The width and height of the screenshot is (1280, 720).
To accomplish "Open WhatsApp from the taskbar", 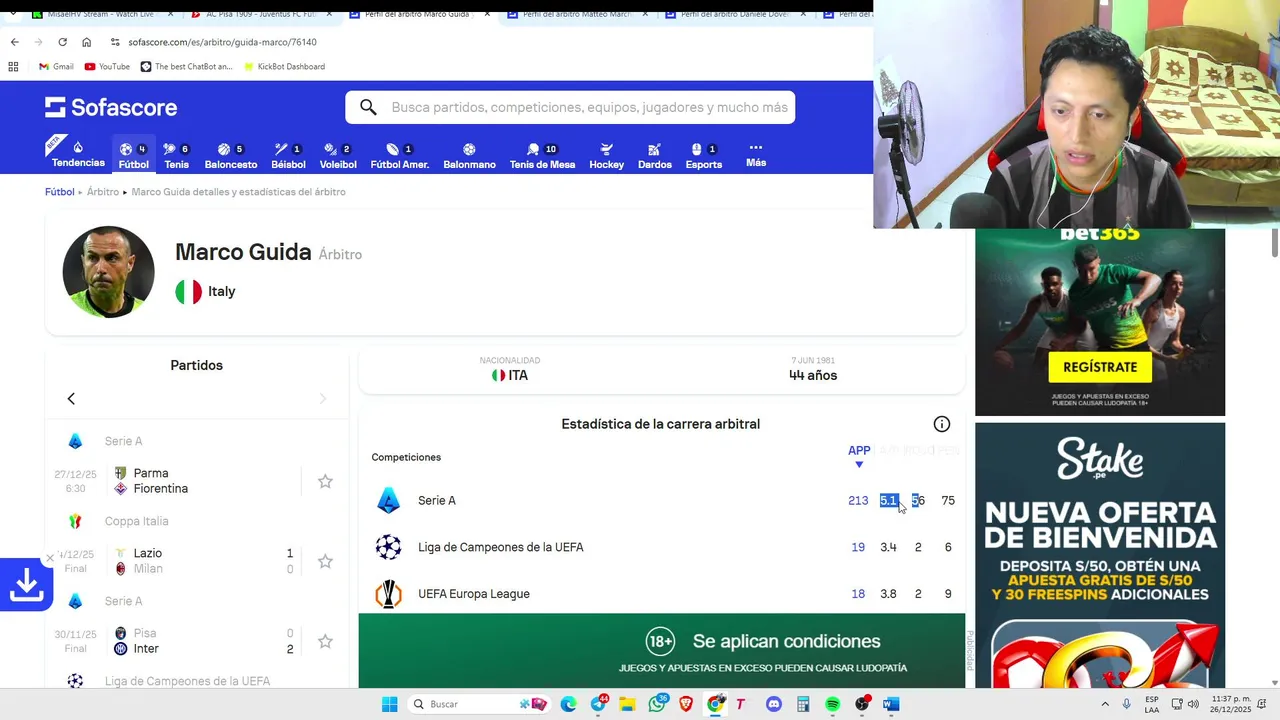I will point(656,704).
